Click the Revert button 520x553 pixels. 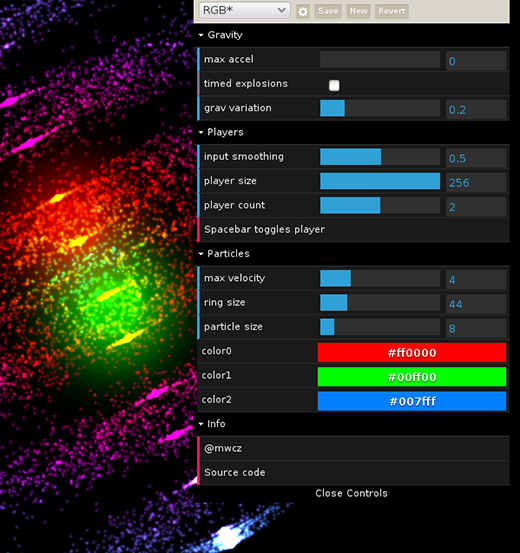click(392, 11)
